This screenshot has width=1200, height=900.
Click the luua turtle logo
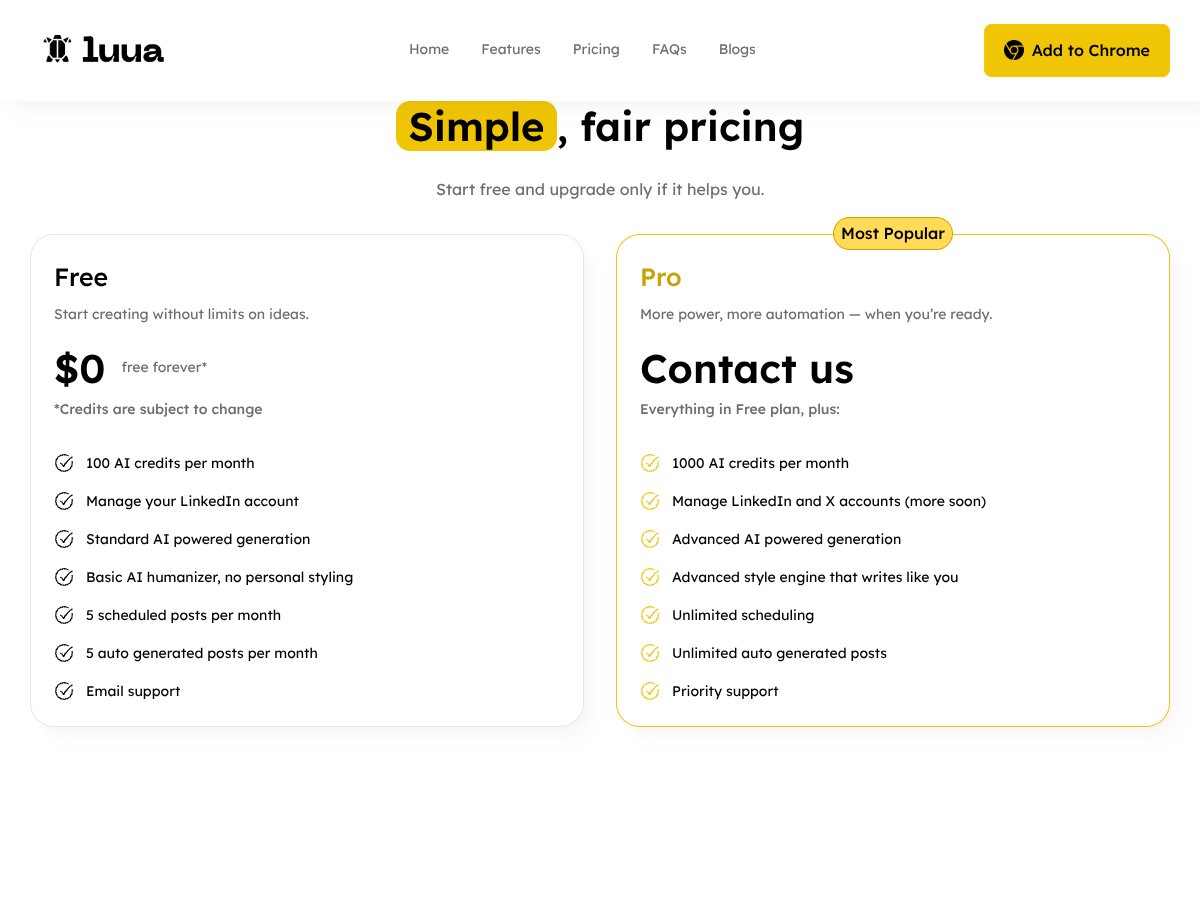pyautogui.click(x=56, y=49)
